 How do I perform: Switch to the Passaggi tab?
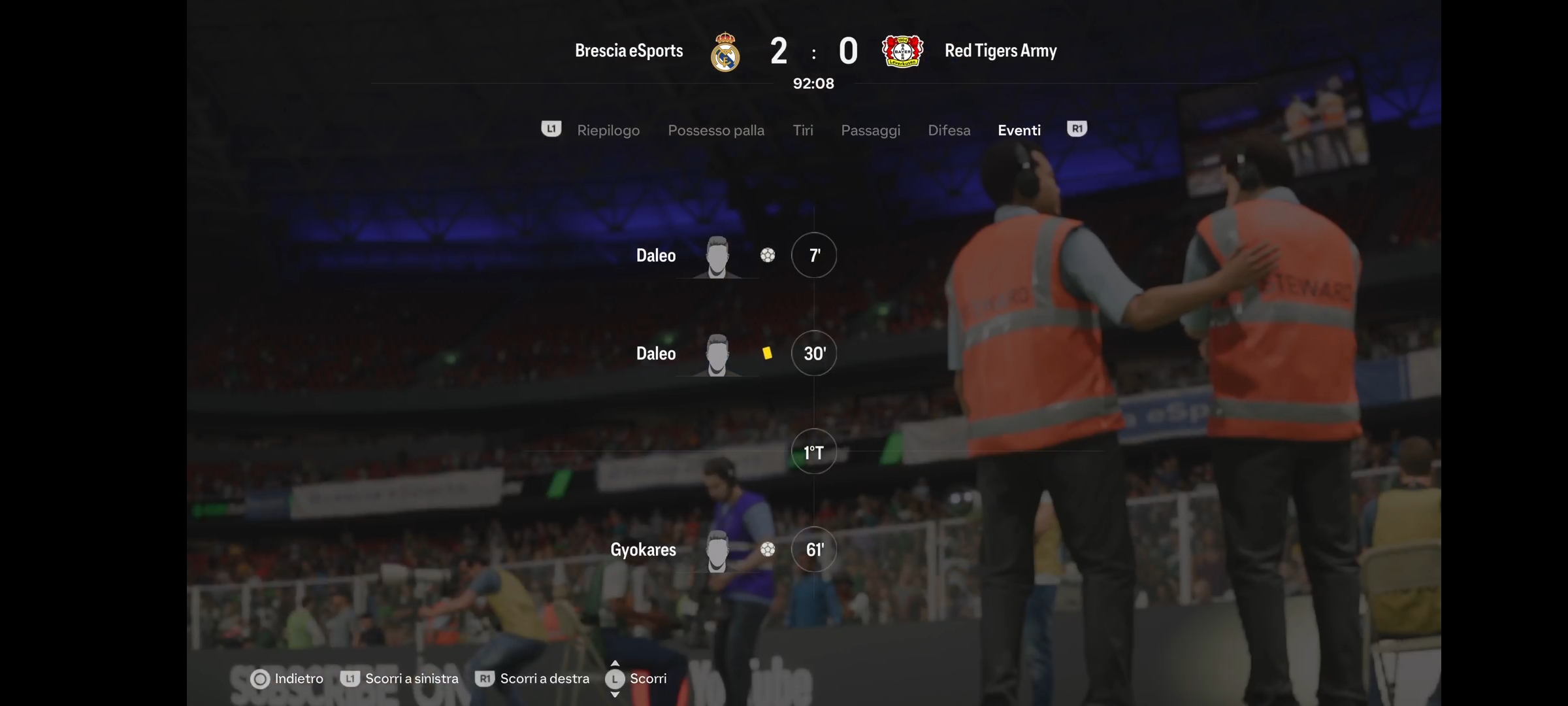[870, 130]
